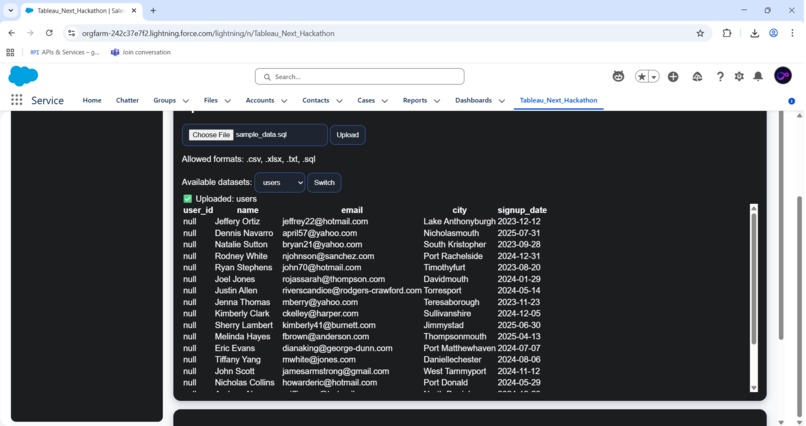806x426 pixels.
Task: Open Global Actions plus icon
Action: 673,77
